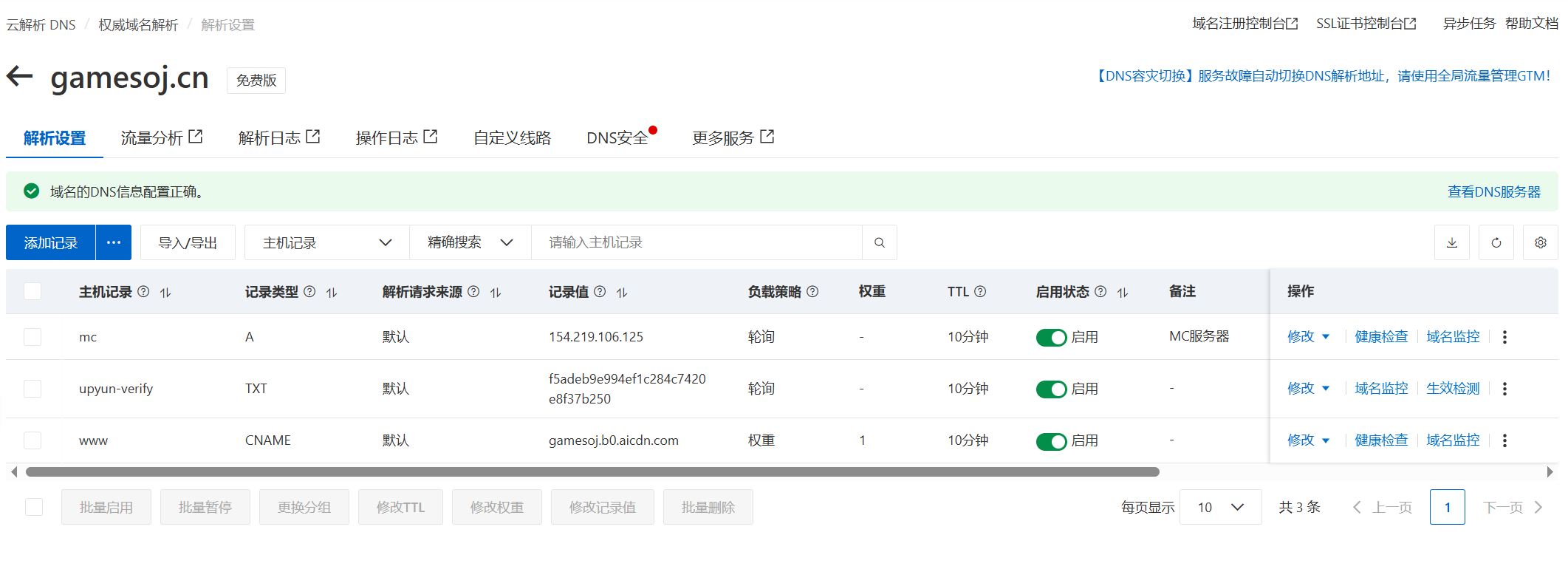Click the search magnifier icon
1568x572 pixels.
click(879, 242)
